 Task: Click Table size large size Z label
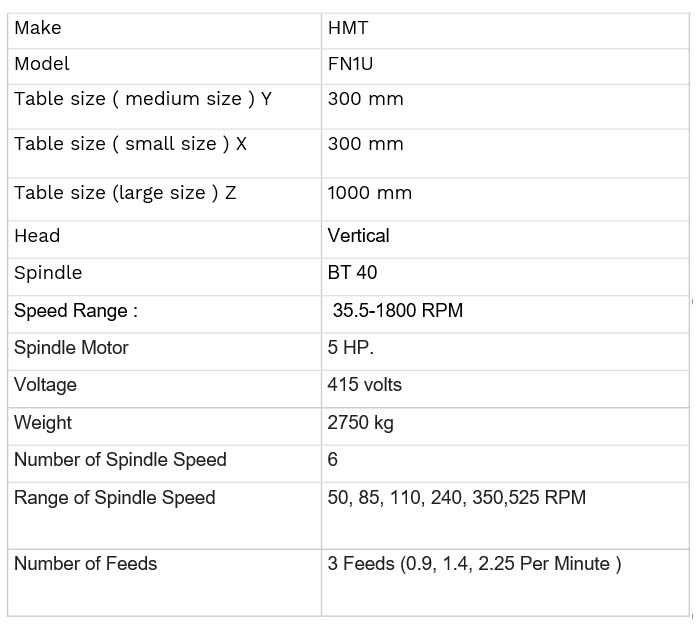coord(125,193)
